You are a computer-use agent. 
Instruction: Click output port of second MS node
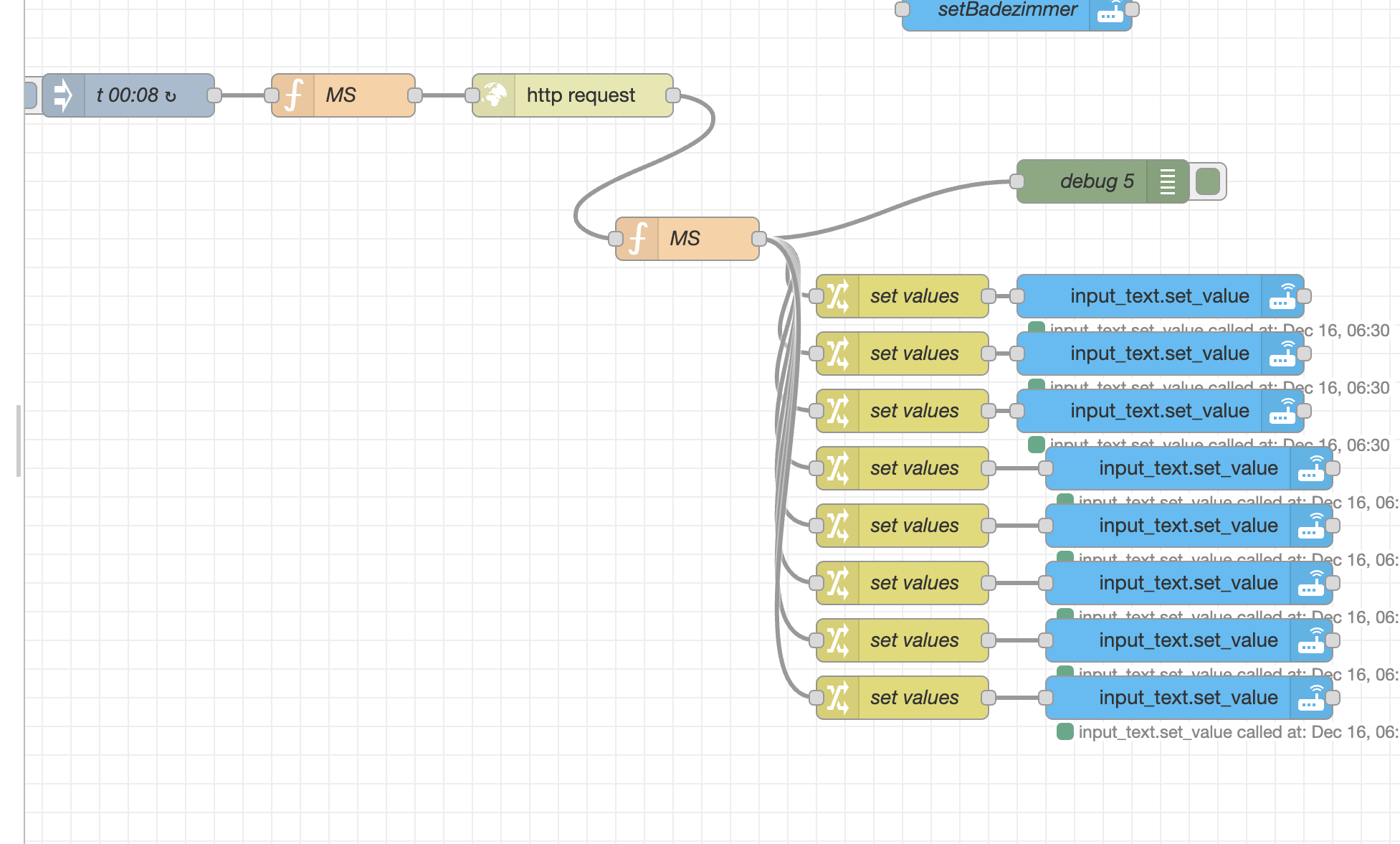[x=759, y=239]
